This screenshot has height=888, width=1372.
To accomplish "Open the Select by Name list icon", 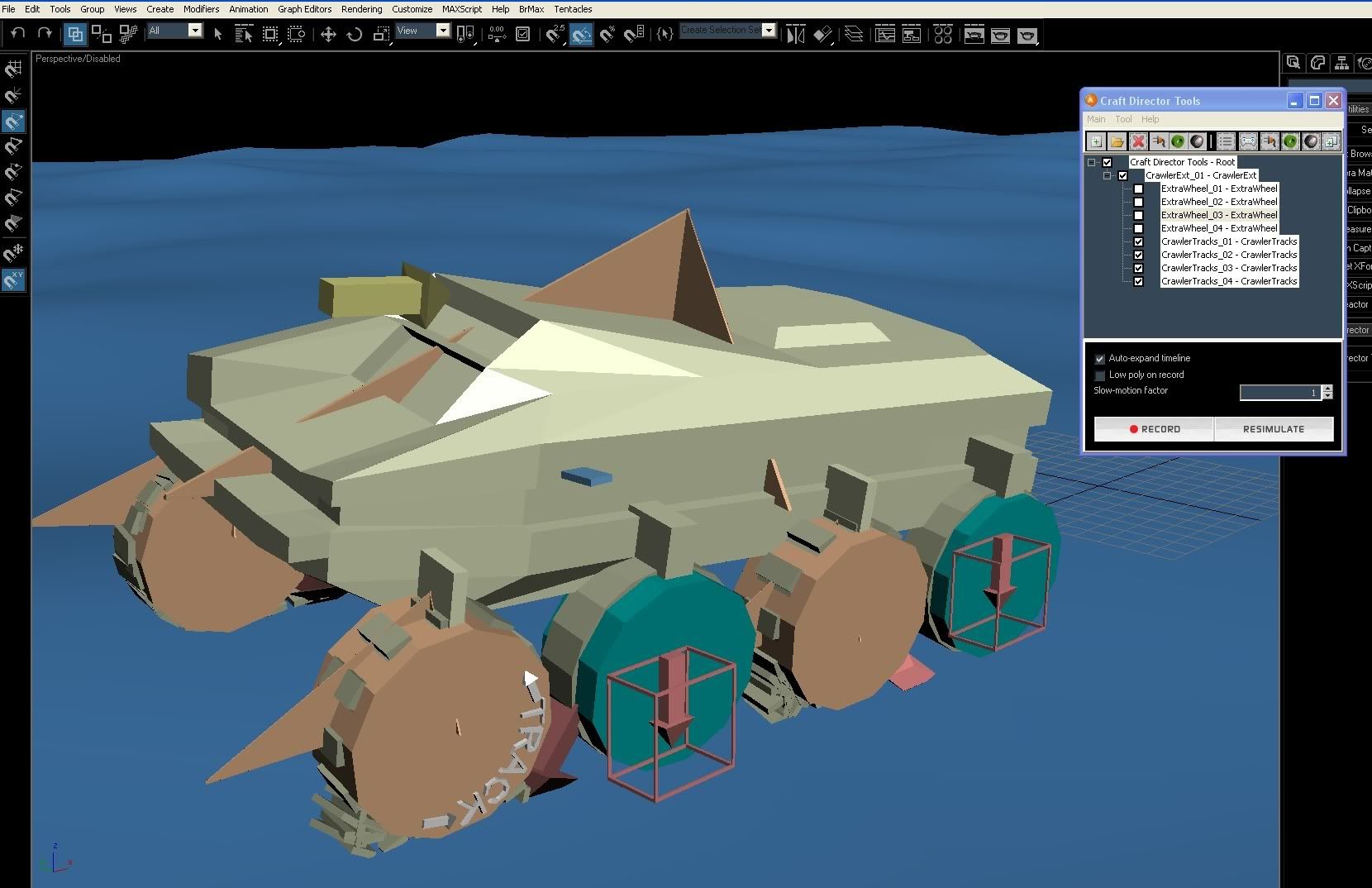I will [x=244, y=34].
